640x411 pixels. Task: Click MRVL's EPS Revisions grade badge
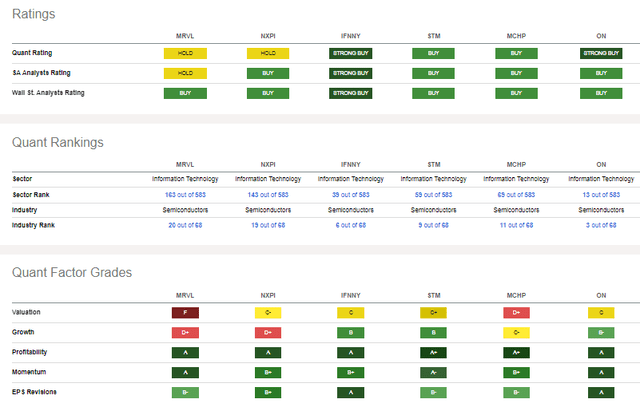pos(185,393)
